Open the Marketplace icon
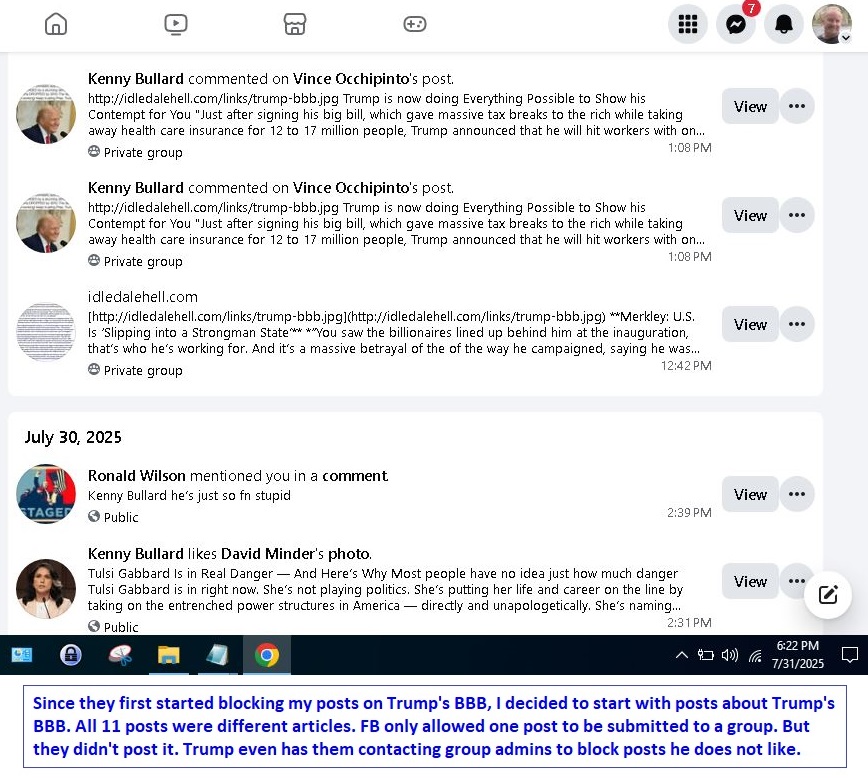The image size is (868, 783). (294, 25)
